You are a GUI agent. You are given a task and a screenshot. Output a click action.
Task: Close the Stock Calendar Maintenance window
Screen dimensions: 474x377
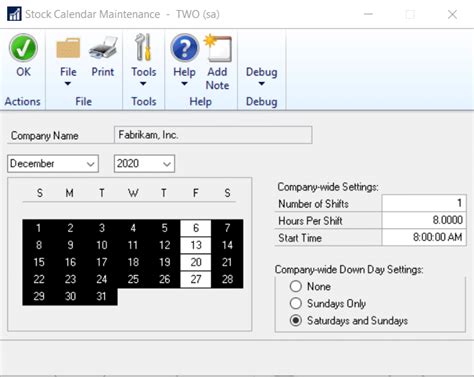[x=452, y=14]
